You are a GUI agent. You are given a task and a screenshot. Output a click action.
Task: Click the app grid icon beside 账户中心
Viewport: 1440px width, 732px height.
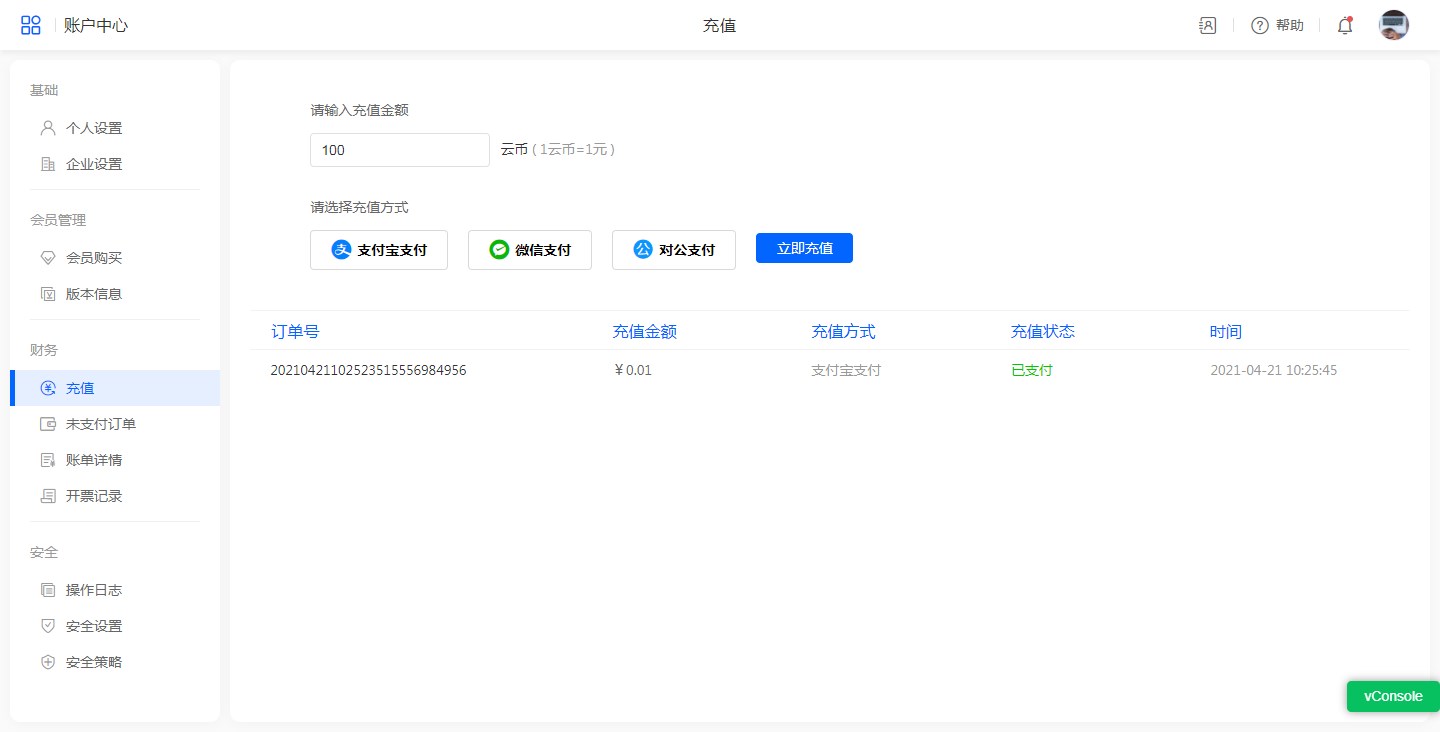[x=31, y=26]
